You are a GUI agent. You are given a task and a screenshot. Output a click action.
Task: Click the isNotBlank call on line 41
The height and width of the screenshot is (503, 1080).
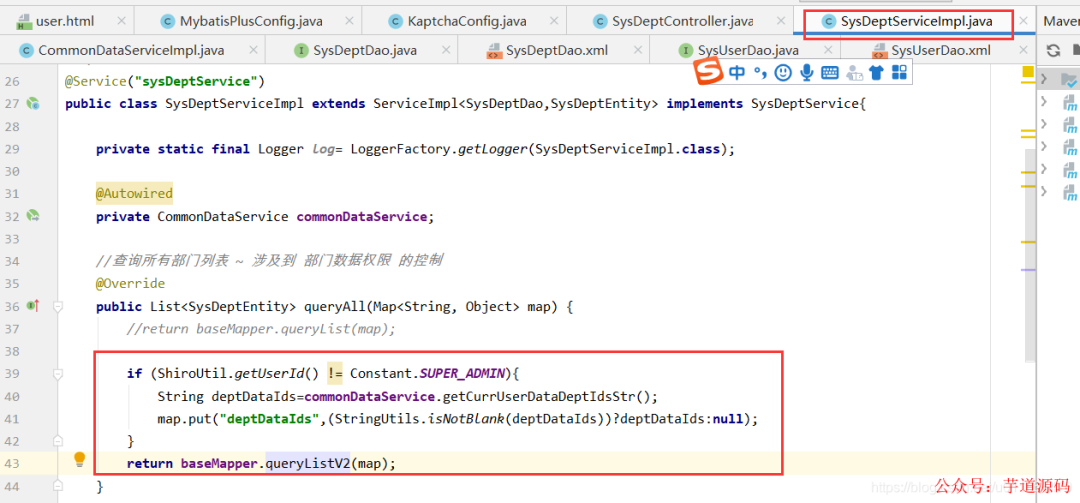click(466, 419)
